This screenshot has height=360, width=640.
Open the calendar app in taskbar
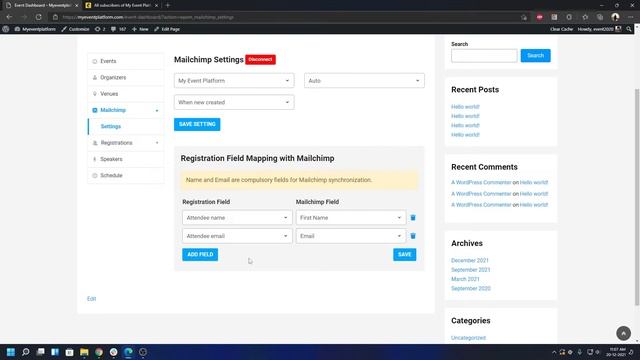coord(69,352)
